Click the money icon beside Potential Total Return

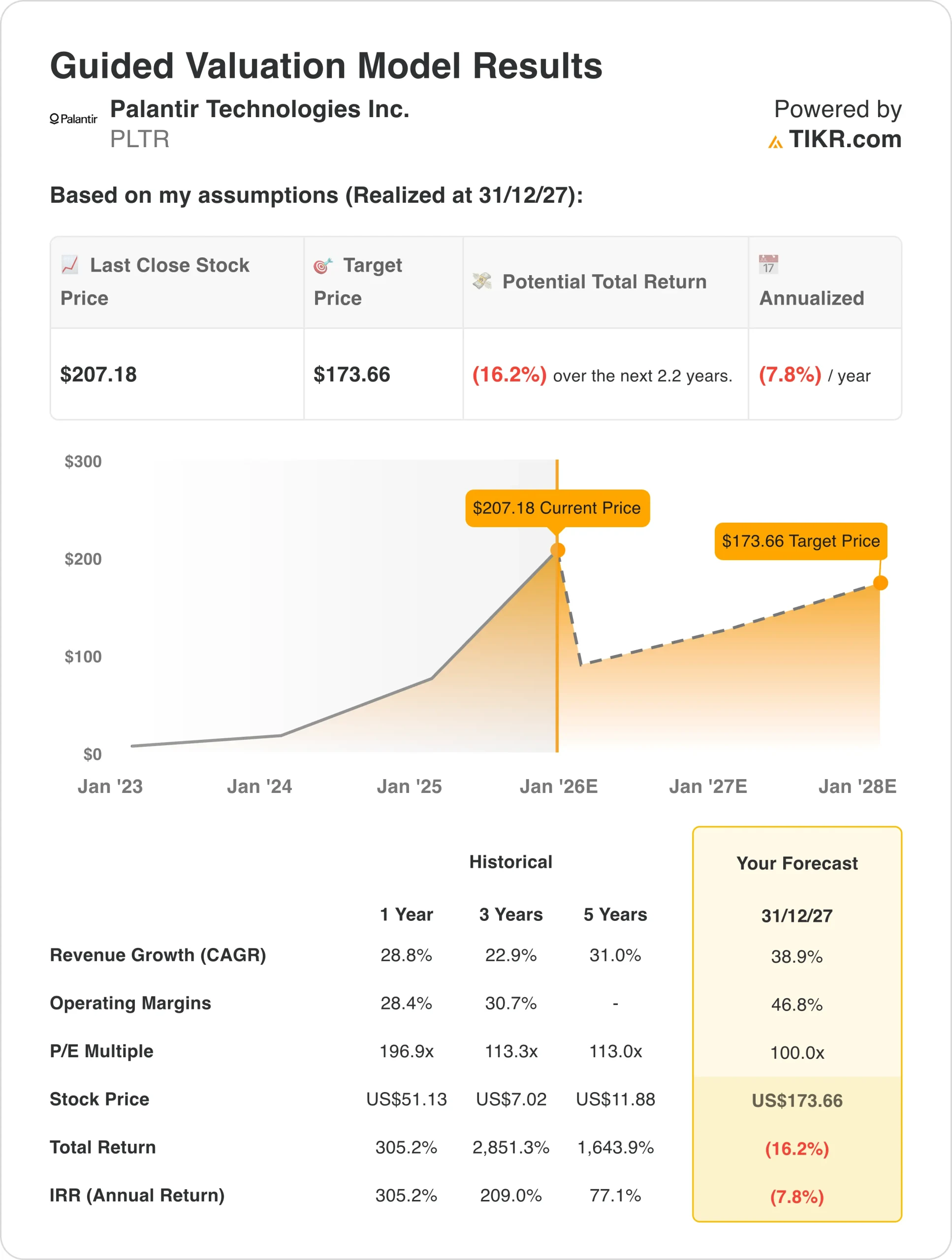pyautogui.click(x=482, y=281)
